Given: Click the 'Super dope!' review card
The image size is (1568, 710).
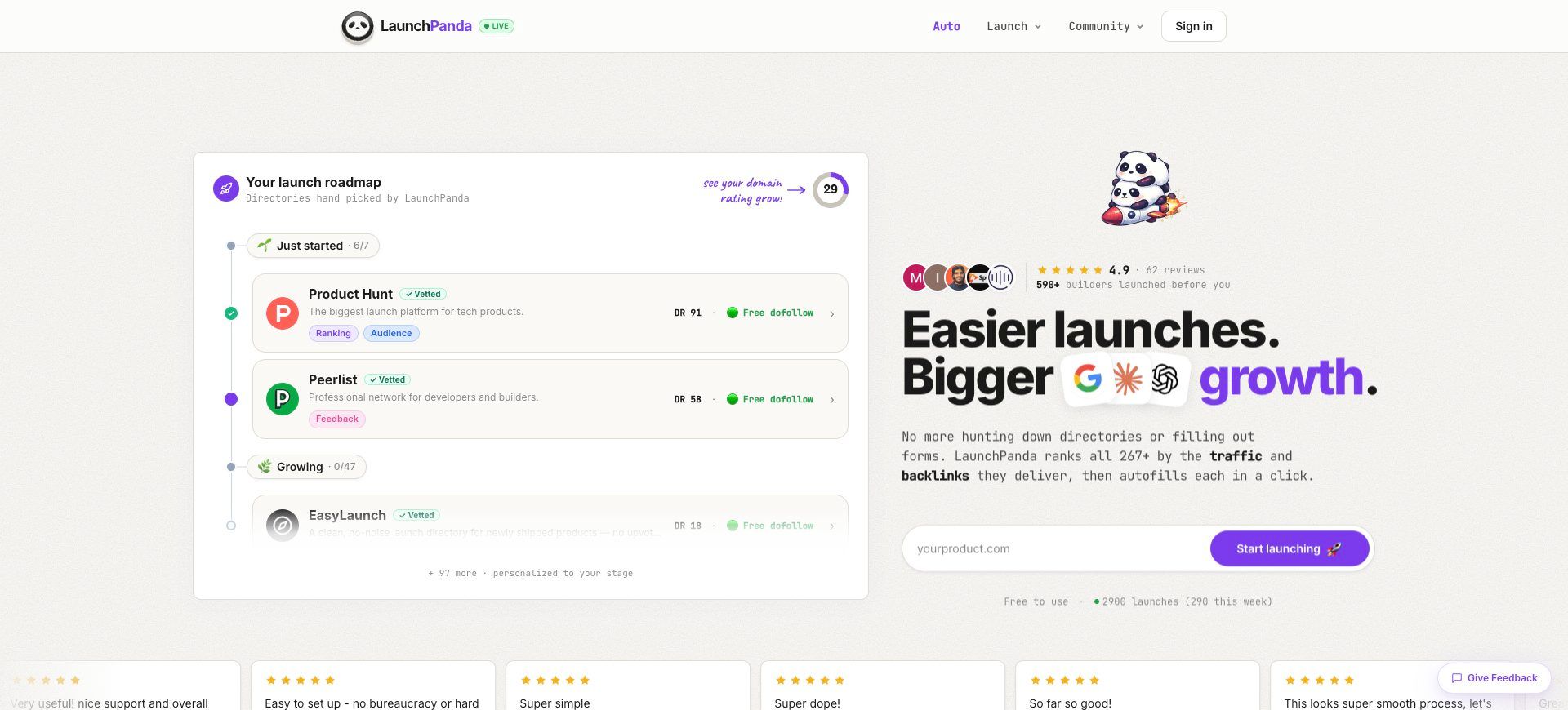Looking at the screenshot, I should pyautogui.click(x=883, y=686).
